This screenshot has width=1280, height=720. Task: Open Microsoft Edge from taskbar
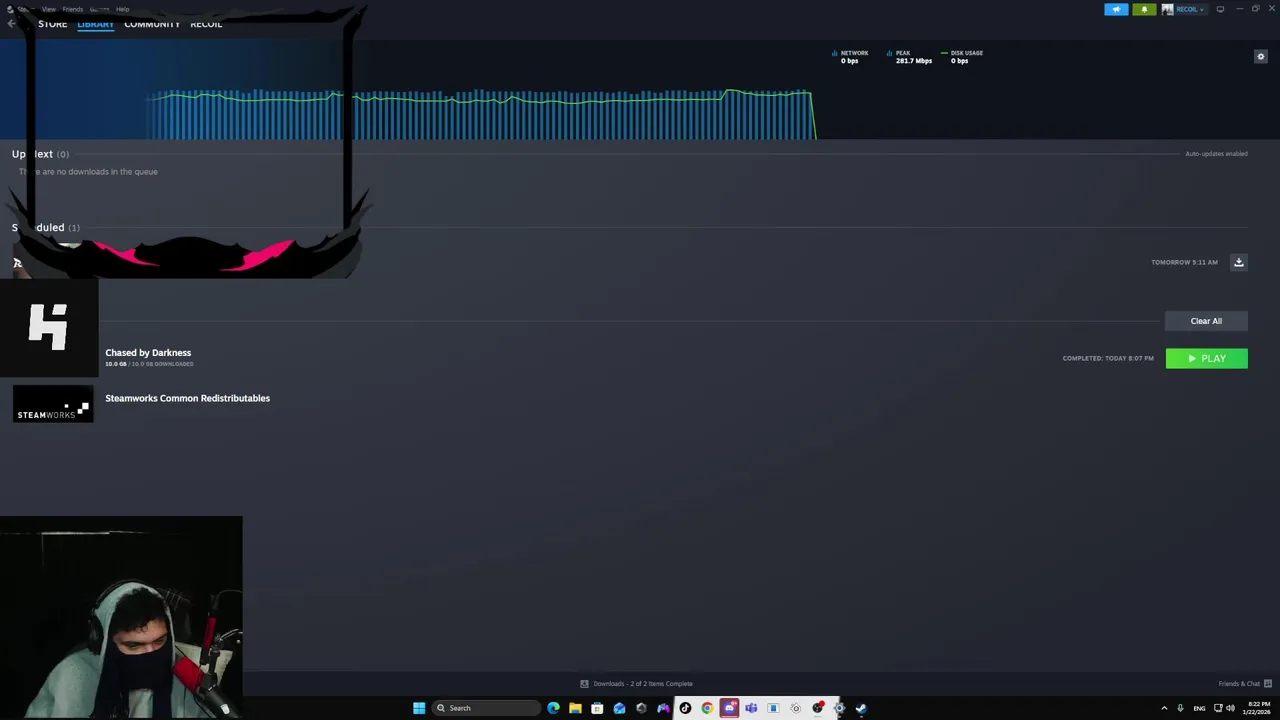point(553,708)
